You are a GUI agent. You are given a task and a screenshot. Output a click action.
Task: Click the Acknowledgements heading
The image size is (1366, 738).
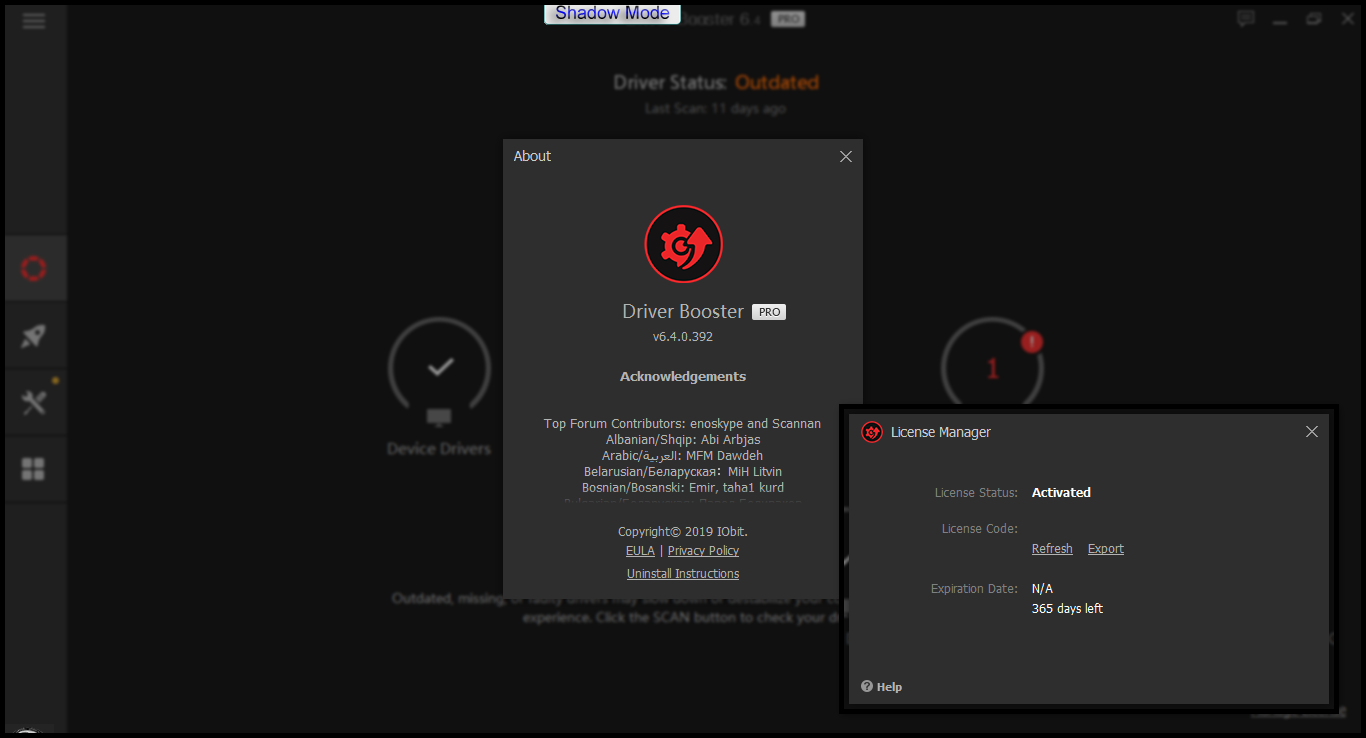pos(683,377)
